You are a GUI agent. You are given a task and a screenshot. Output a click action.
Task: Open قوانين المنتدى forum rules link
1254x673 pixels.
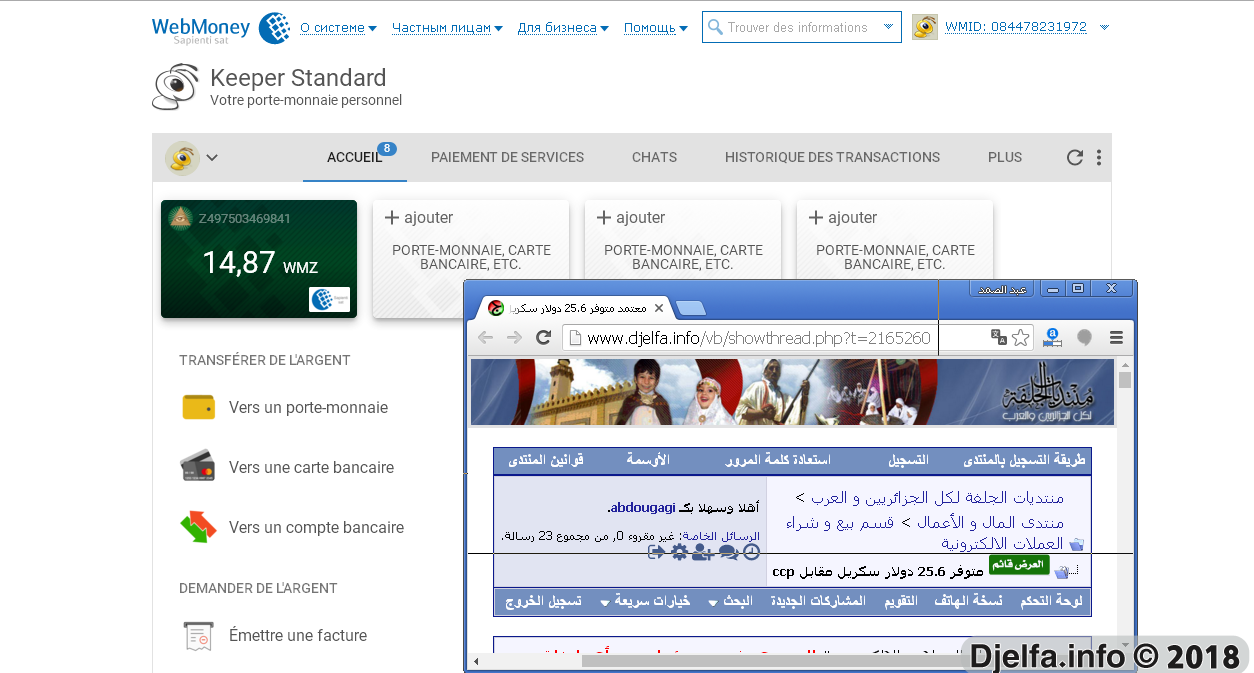pos(546,460)
